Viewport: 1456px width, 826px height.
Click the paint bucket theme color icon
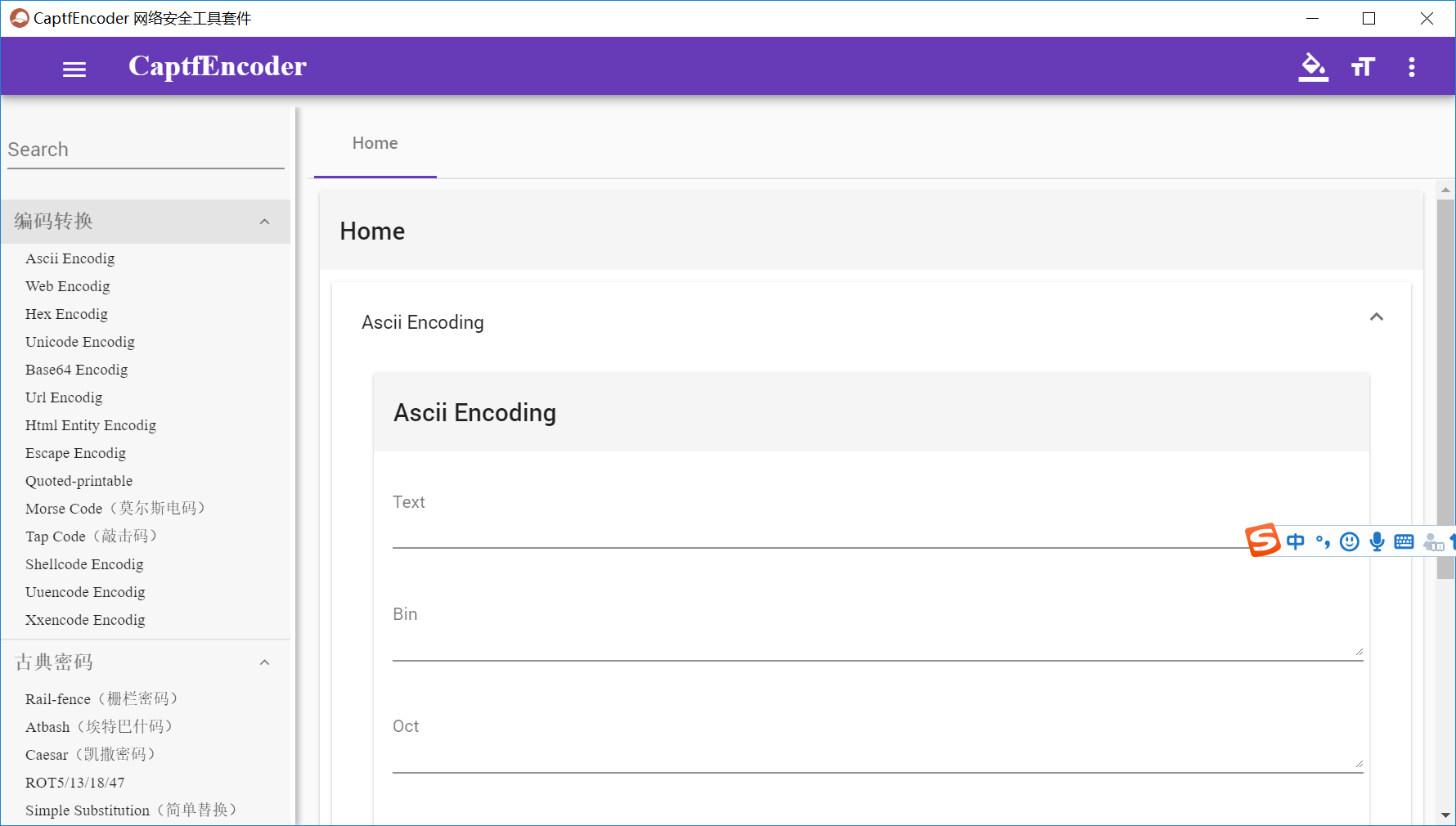[x=1313, y=67]
